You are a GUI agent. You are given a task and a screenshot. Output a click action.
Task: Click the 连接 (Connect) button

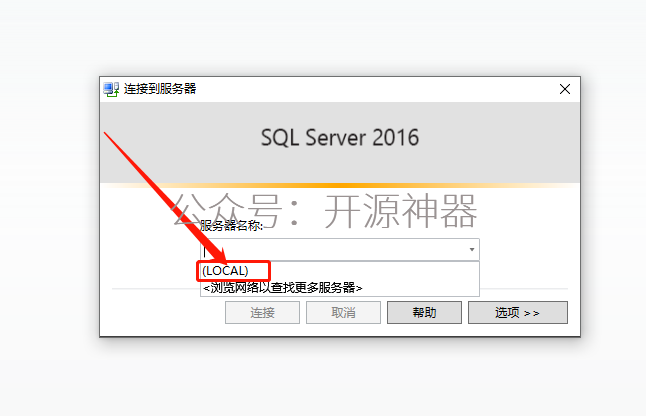tap(262, 313)
